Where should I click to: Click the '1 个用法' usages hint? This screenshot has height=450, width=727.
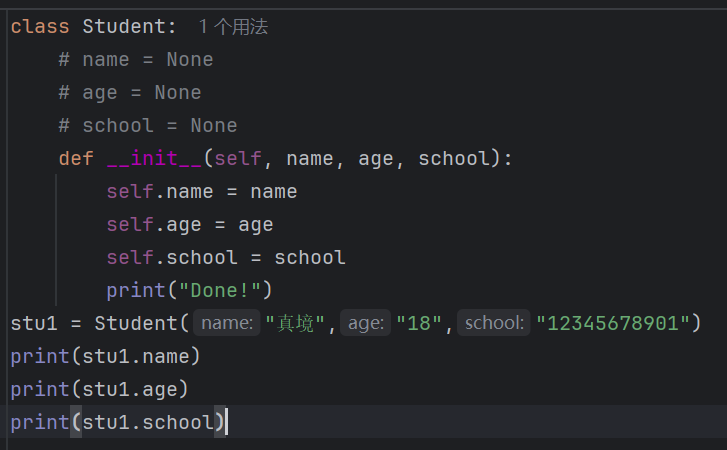(233, 27)
